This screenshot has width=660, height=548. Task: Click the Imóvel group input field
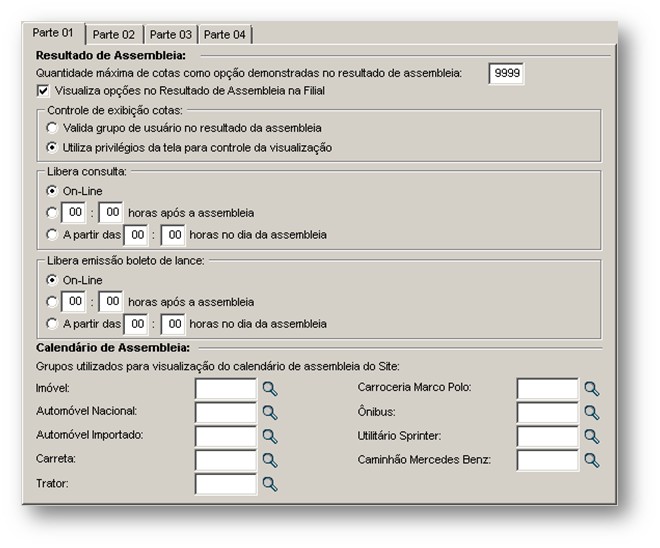[226, 388]
